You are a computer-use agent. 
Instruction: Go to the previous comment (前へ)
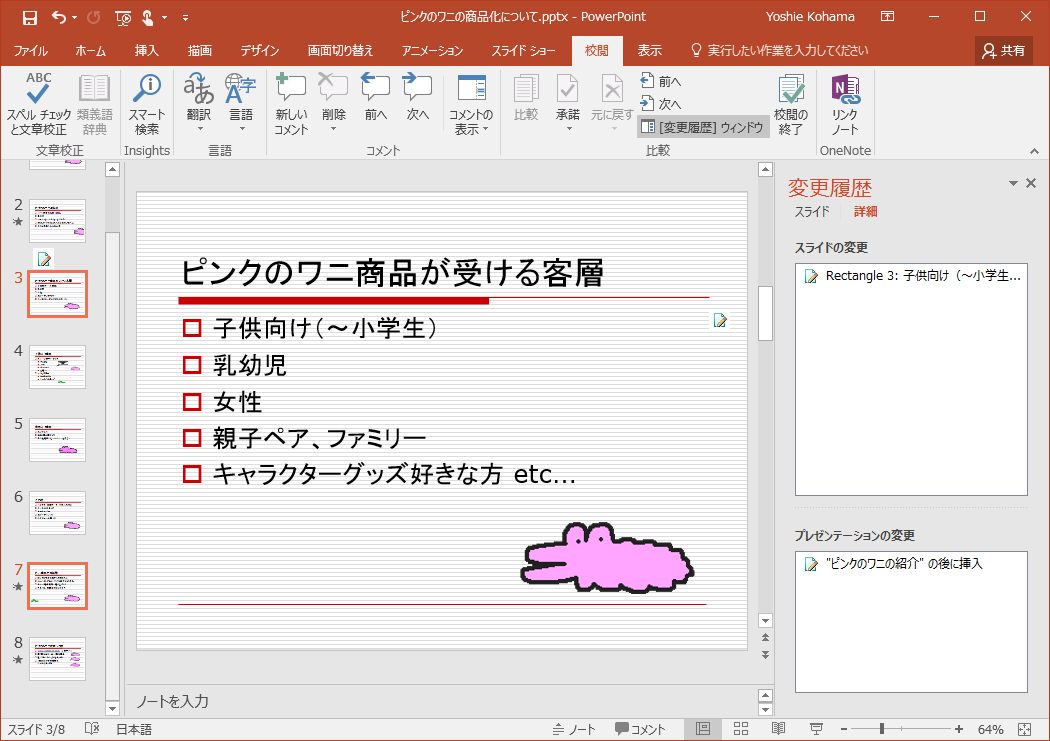point(375,98)
